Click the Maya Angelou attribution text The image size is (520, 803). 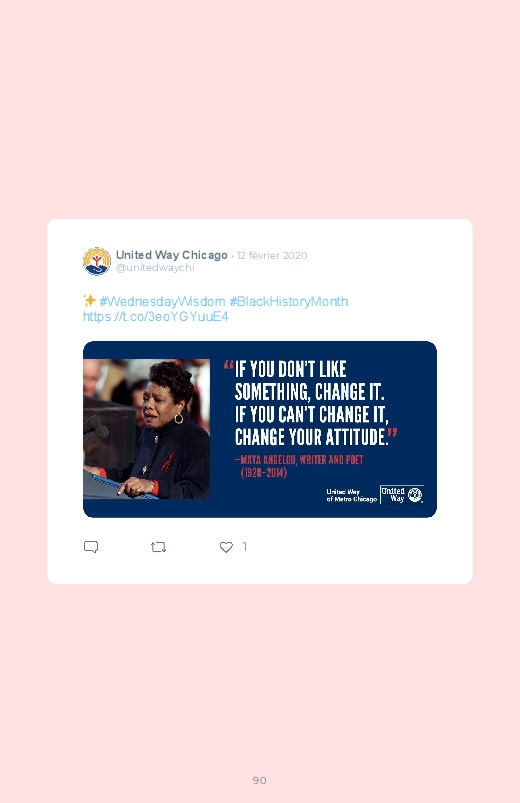point(299,466)
